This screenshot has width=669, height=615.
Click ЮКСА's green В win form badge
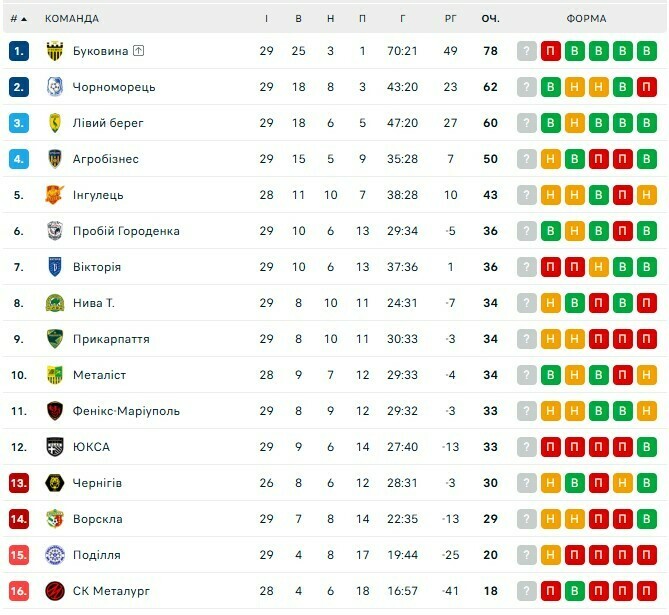647,447
